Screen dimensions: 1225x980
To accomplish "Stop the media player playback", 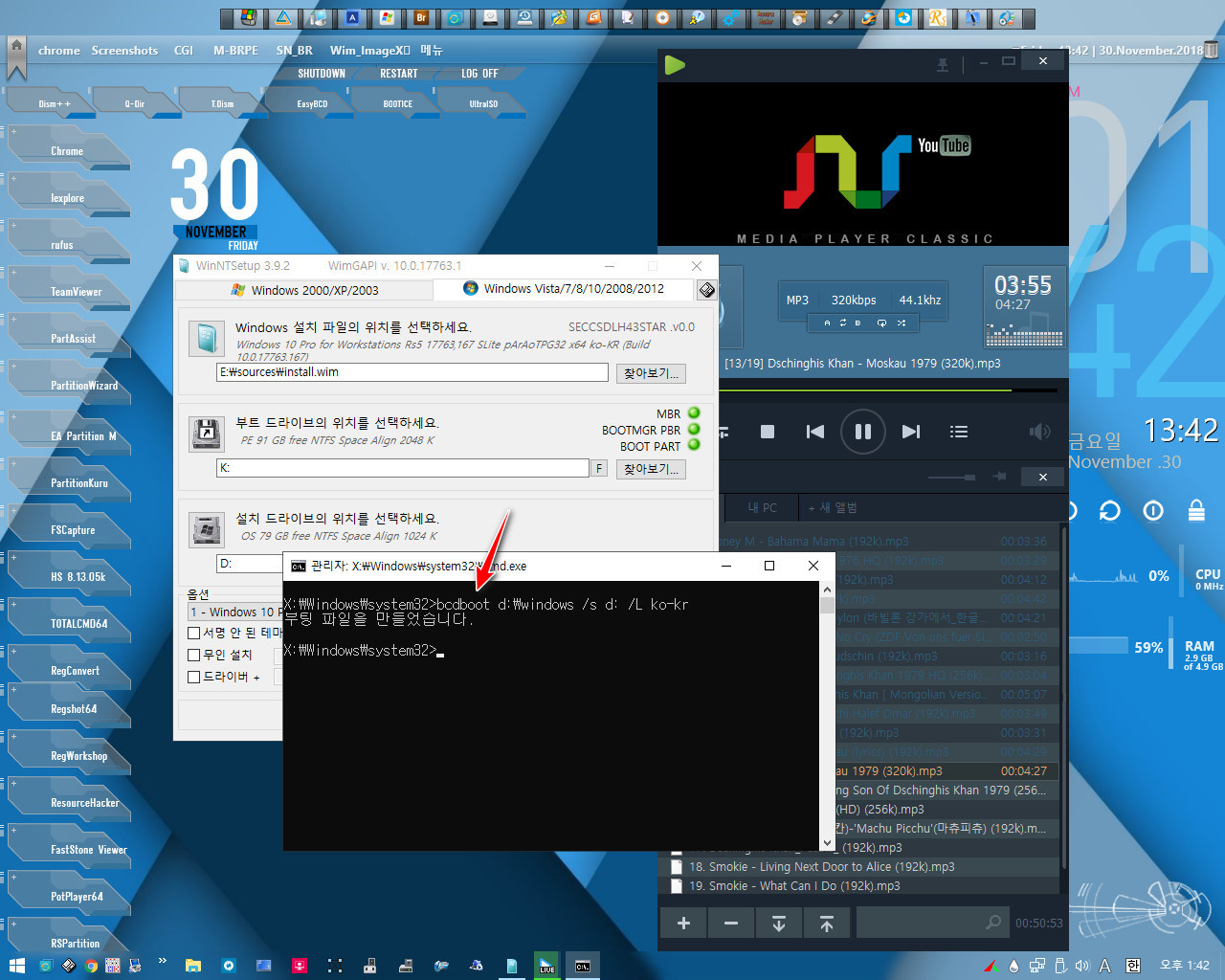I will pyautogui.click(x=767, y=432).
